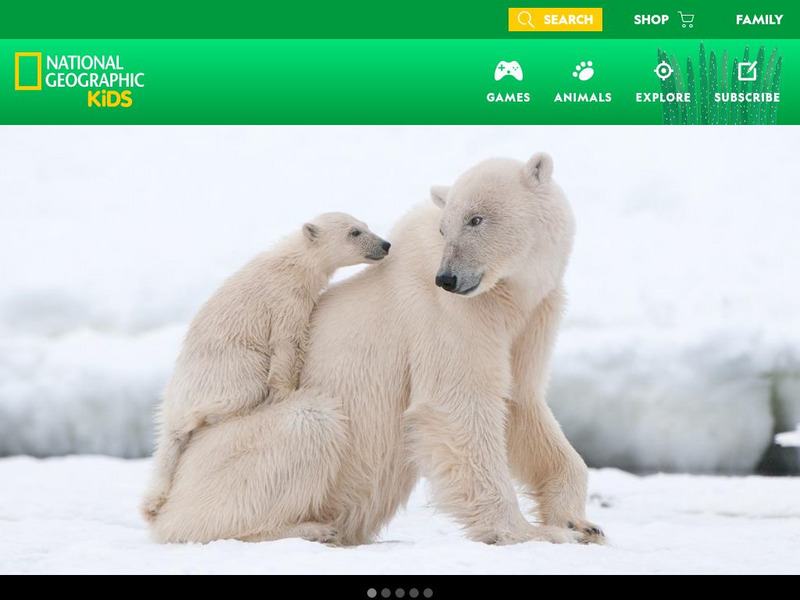
Task: Select the pencil-and-paper Subscribe icon
Action: click(747, 71)
